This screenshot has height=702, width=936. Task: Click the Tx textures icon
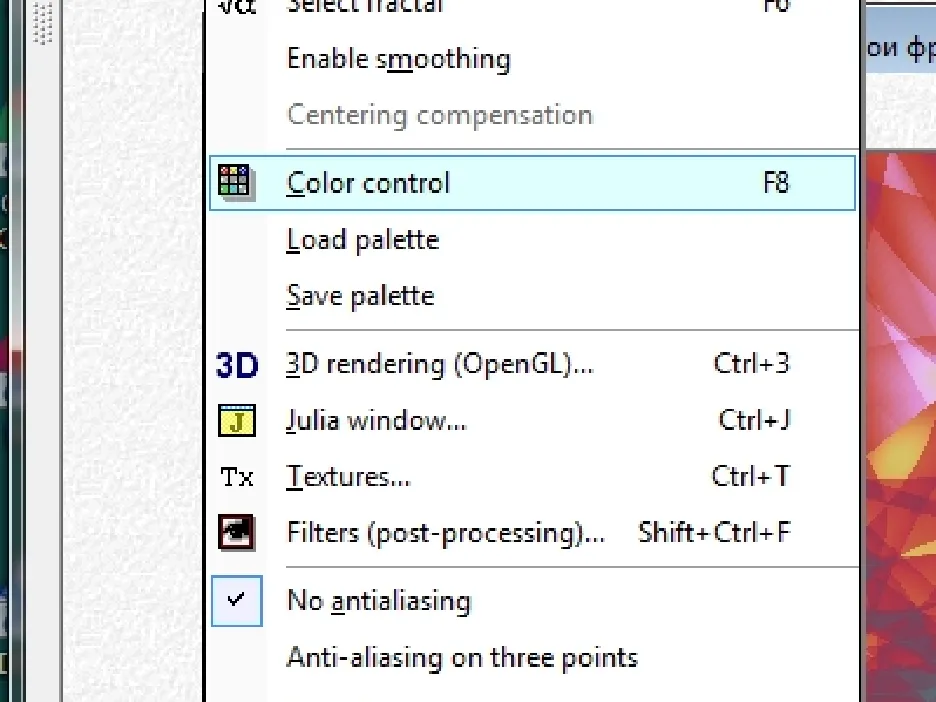[x=236, y=477]
